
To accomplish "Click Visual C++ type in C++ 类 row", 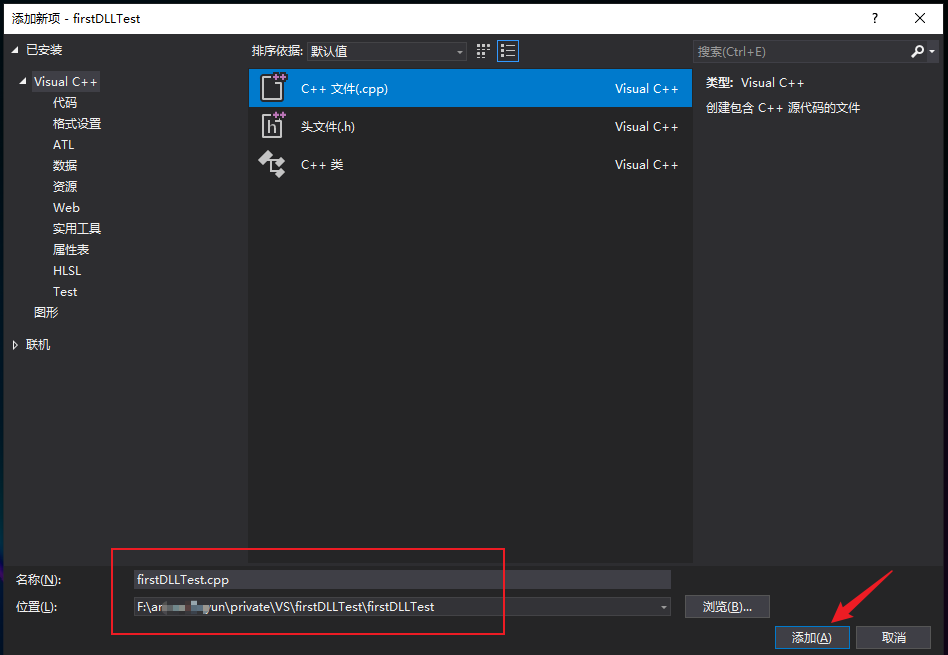I will coord(646,165).
